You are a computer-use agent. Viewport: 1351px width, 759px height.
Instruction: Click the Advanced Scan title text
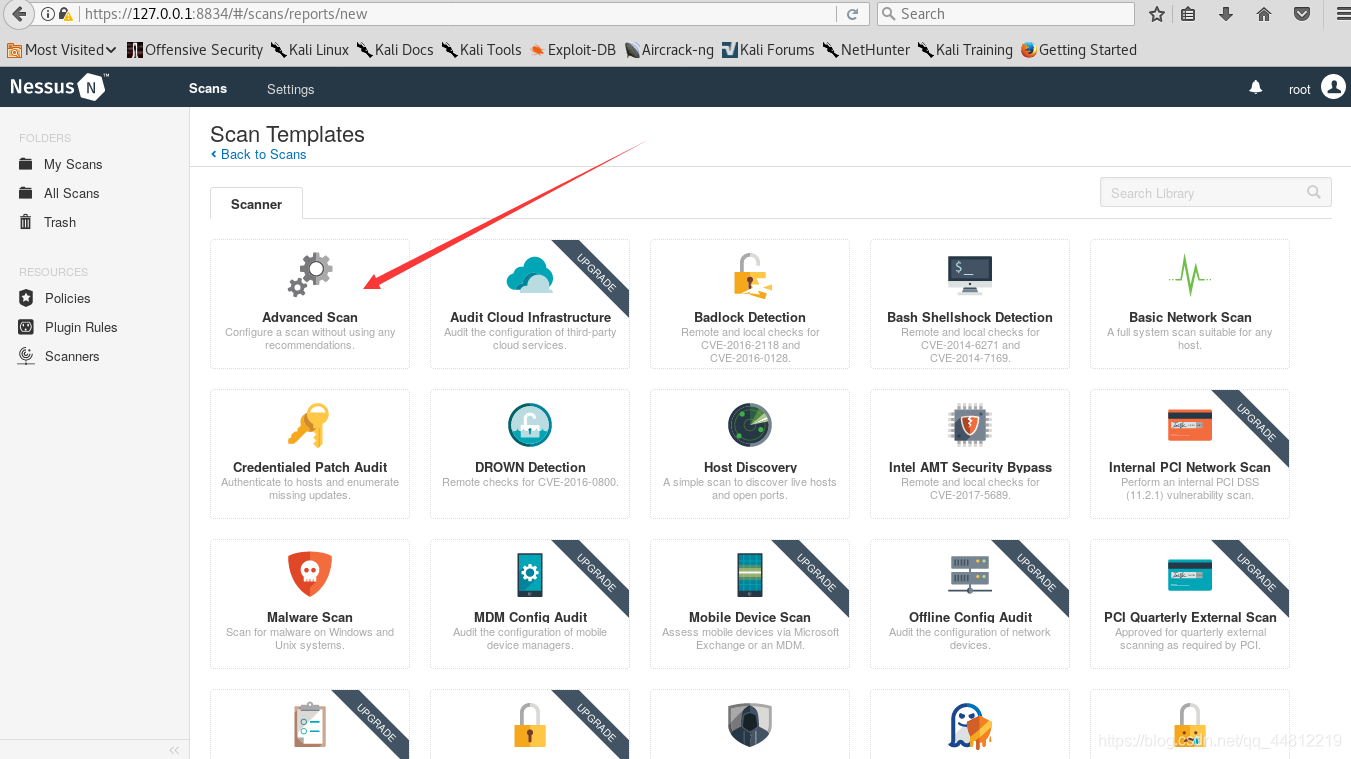pos(310,317)
